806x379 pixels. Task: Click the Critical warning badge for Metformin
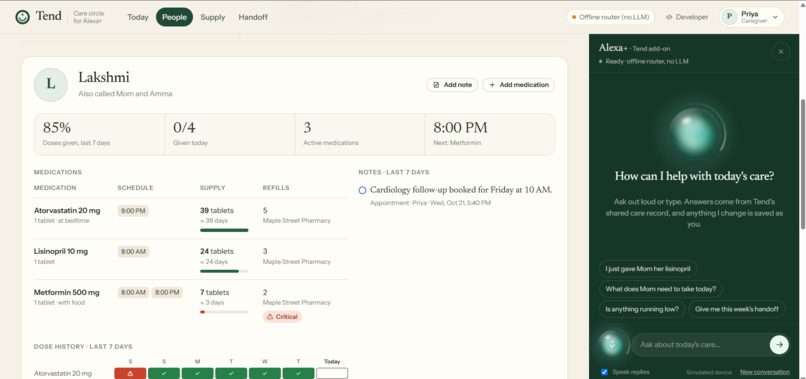point(283,317)
